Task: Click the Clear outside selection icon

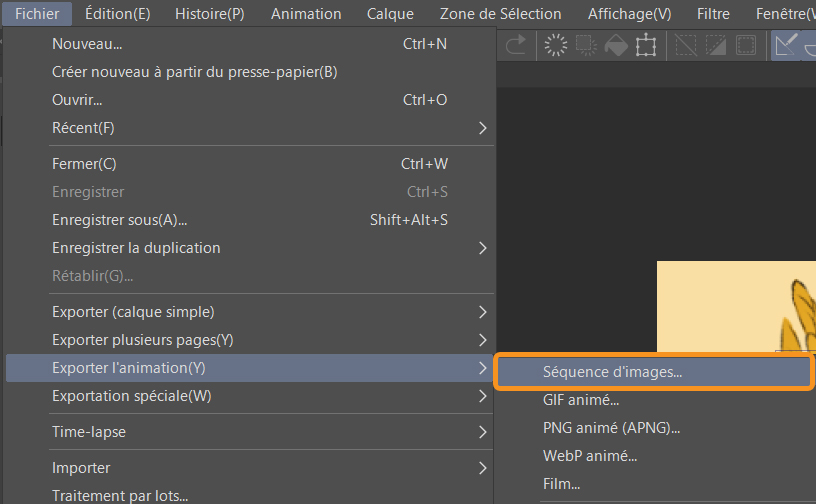Action: coord(586,45)
